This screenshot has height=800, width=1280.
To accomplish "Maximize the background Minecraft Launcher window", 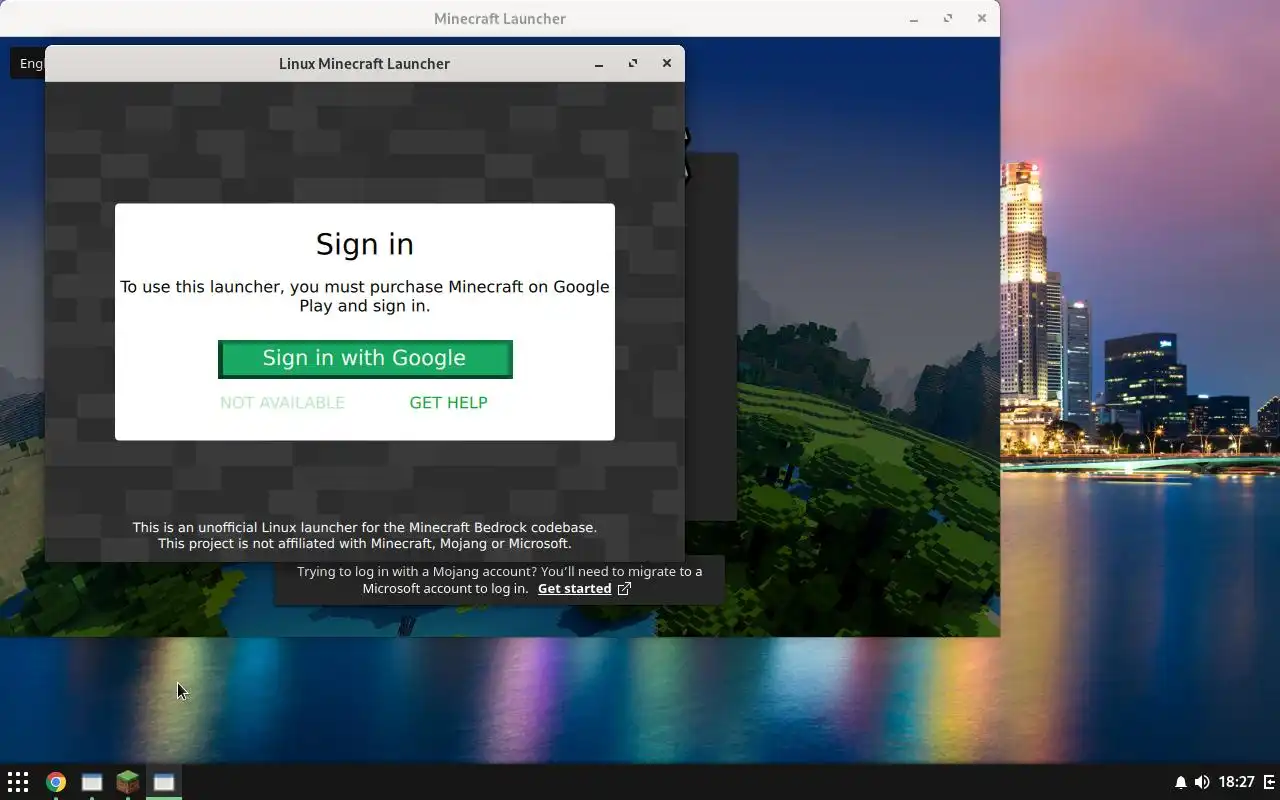I will click(x=948, y=18).
